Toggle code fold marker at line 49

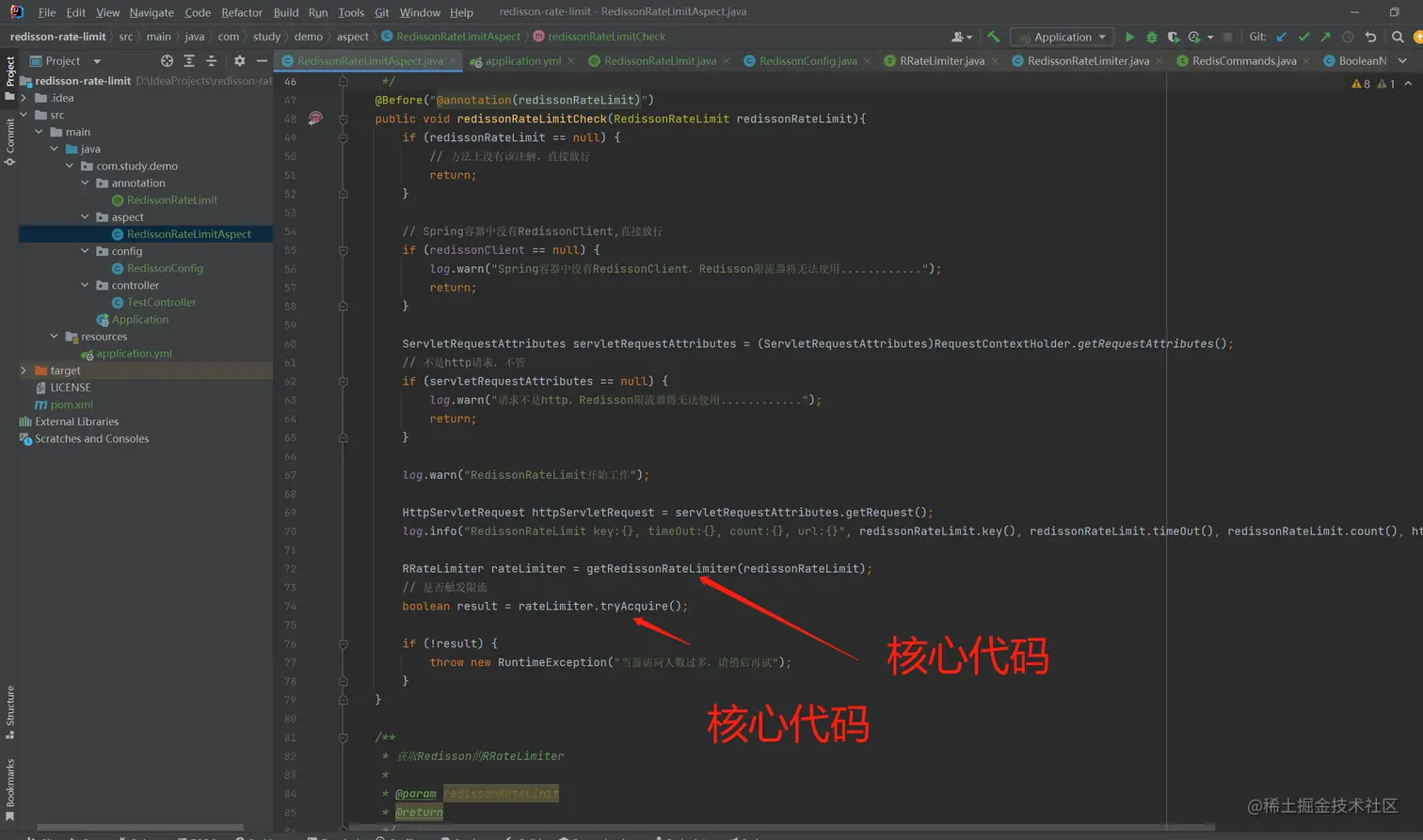[x=343, y=137]
